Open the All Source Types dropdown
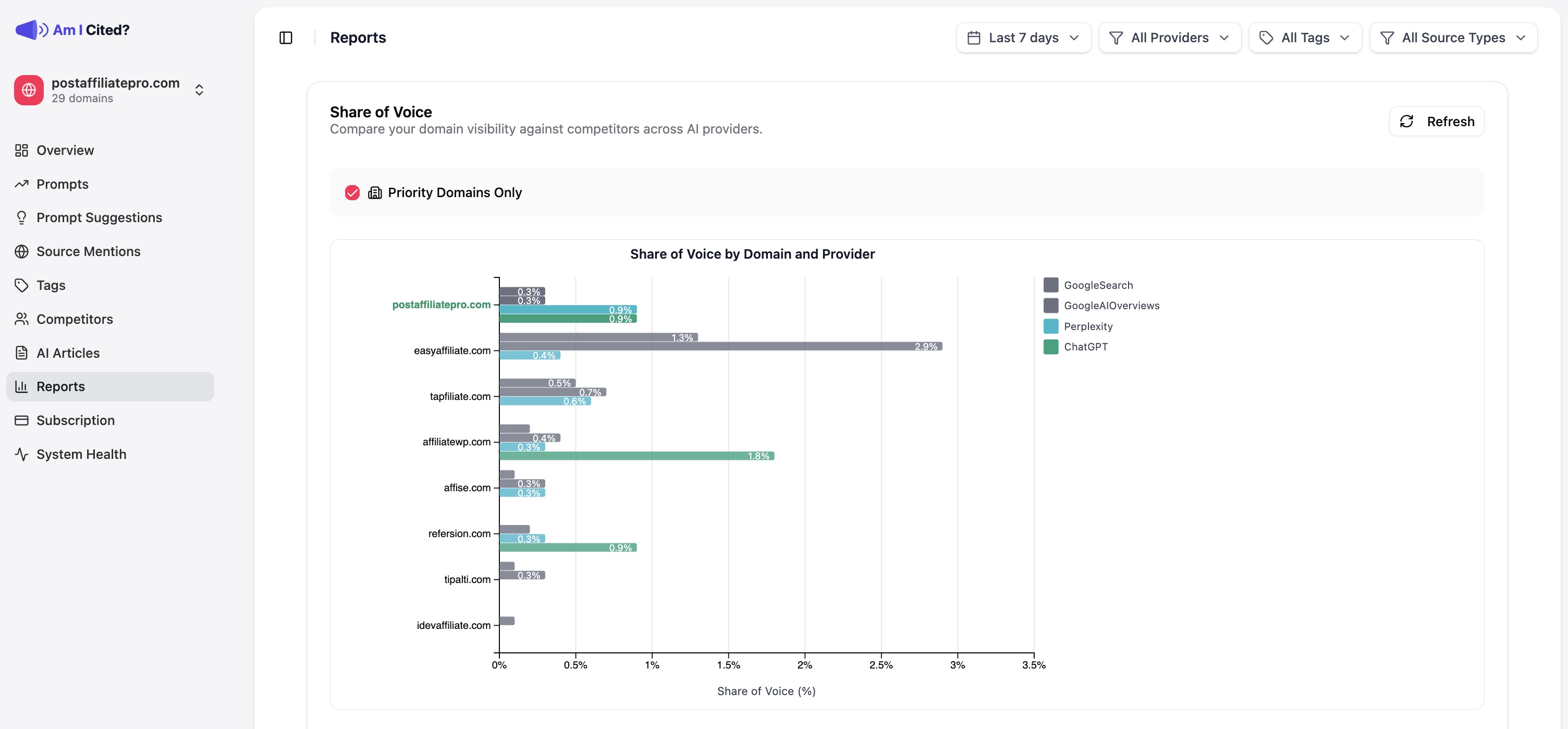This screenshot has height=729, width=1568. click(1453, 37)
